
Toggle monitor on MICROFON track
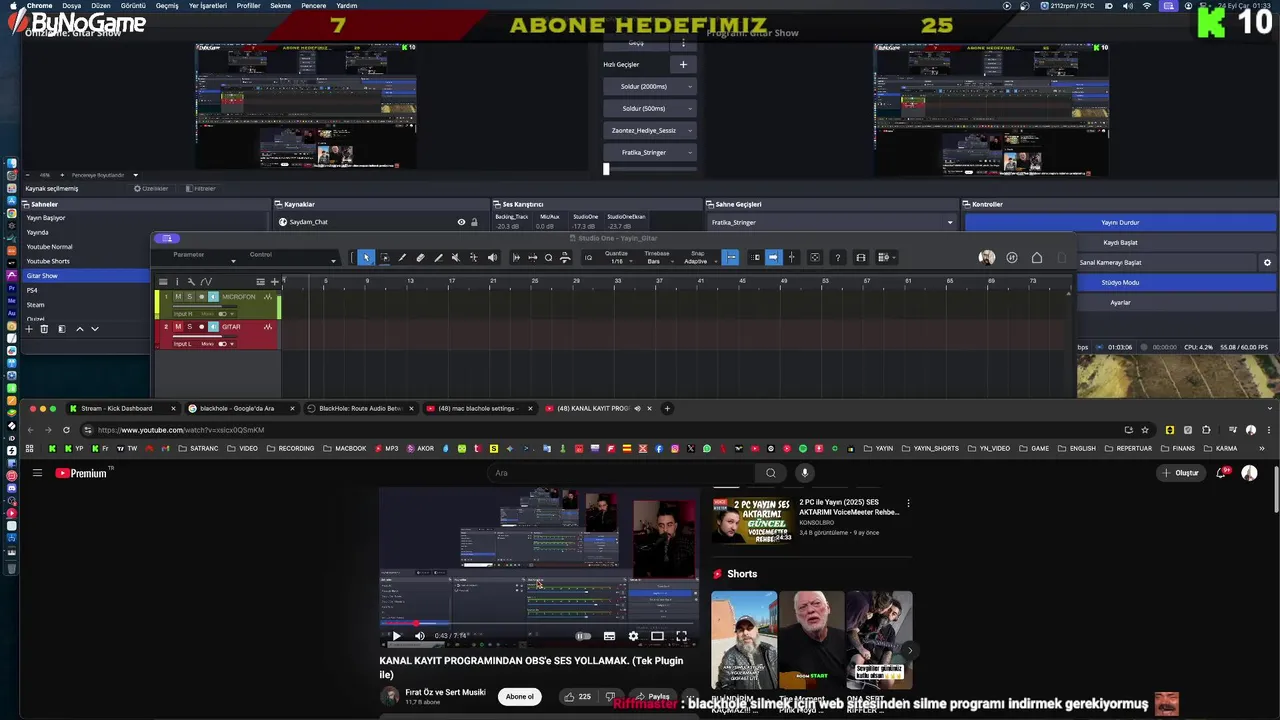pos(213,297)
